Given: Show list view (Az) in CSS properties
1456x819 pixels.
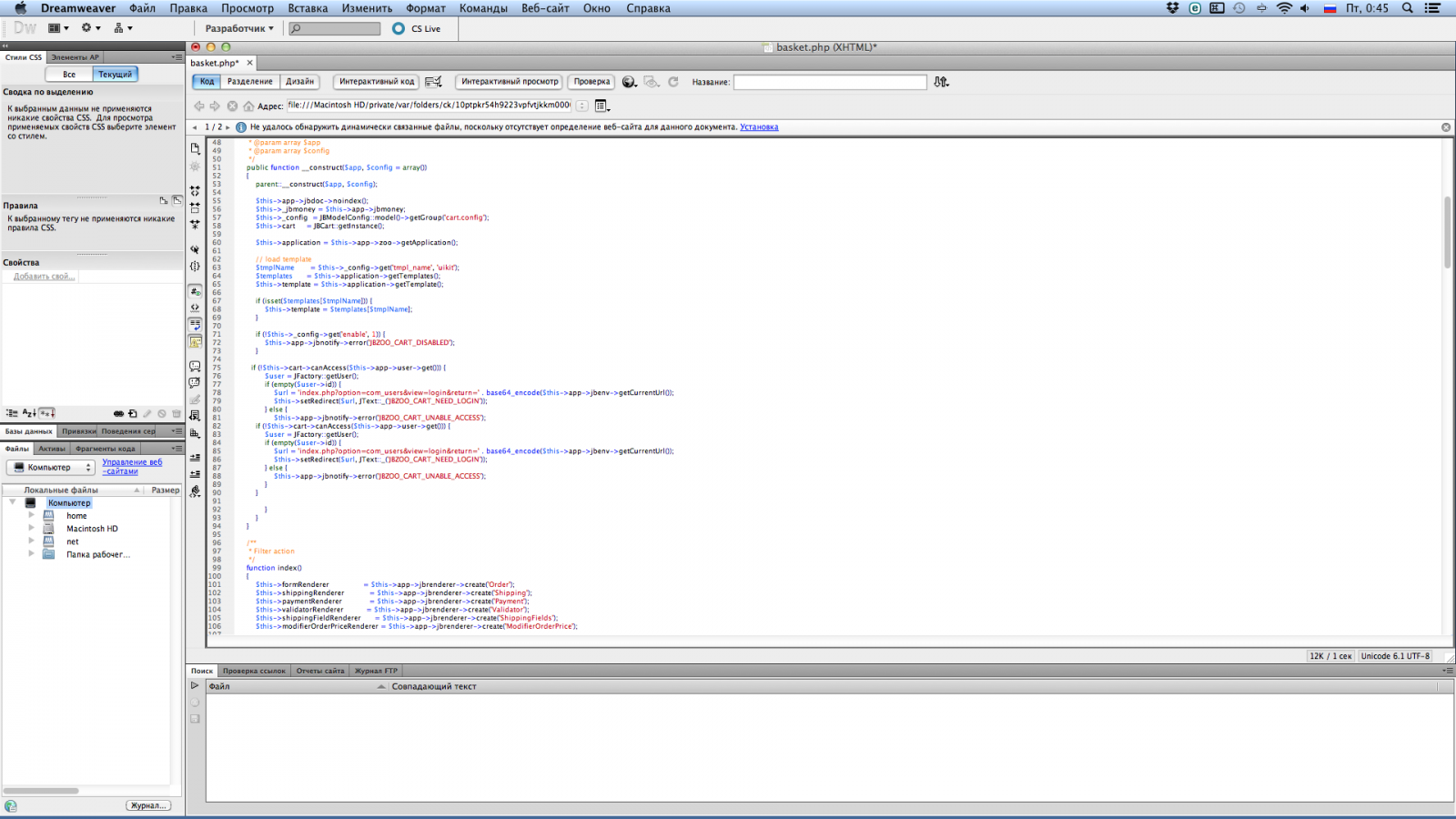Looking at the screenshot, I should [29, 413].
